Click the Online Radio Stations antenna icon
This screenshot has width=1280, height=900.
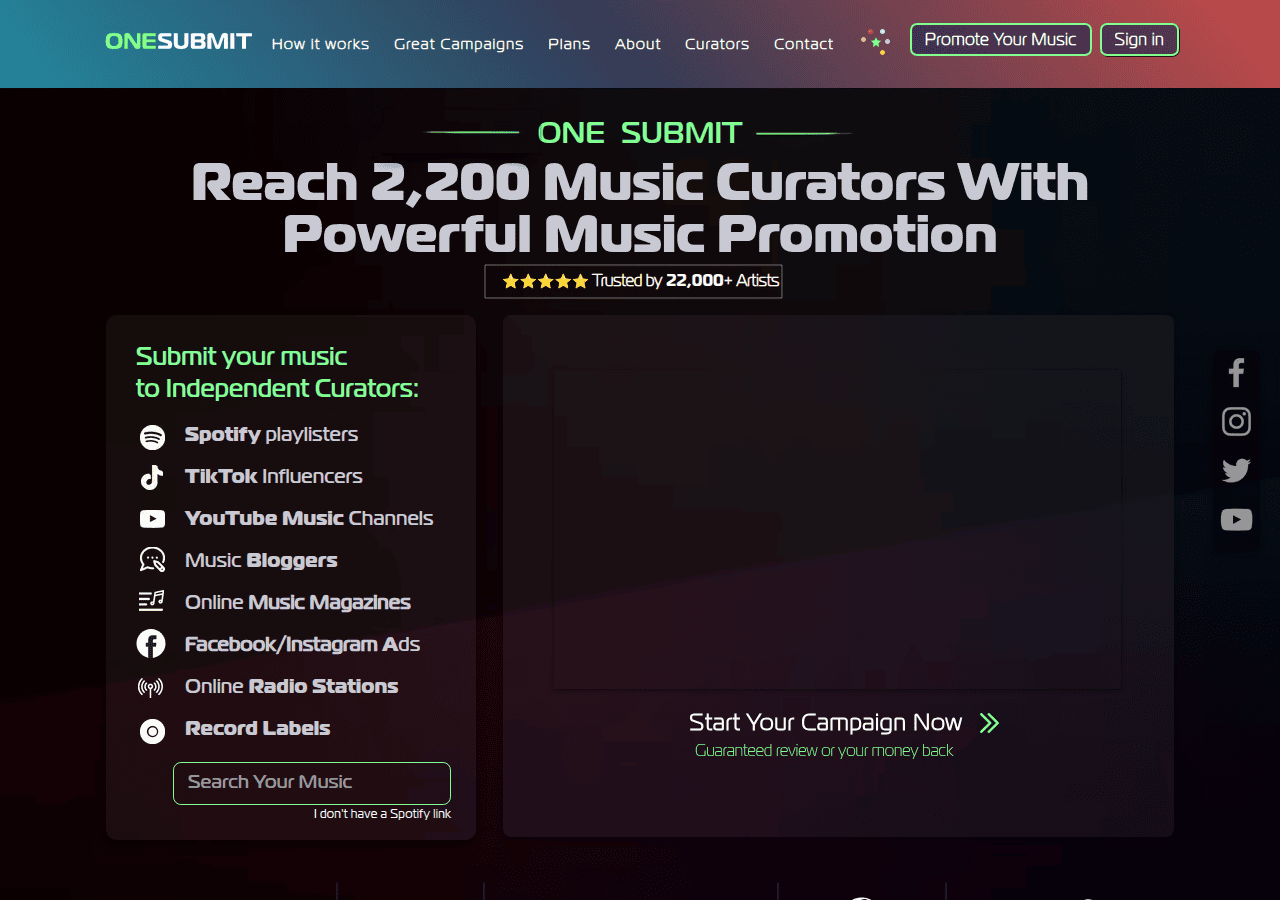151,687
